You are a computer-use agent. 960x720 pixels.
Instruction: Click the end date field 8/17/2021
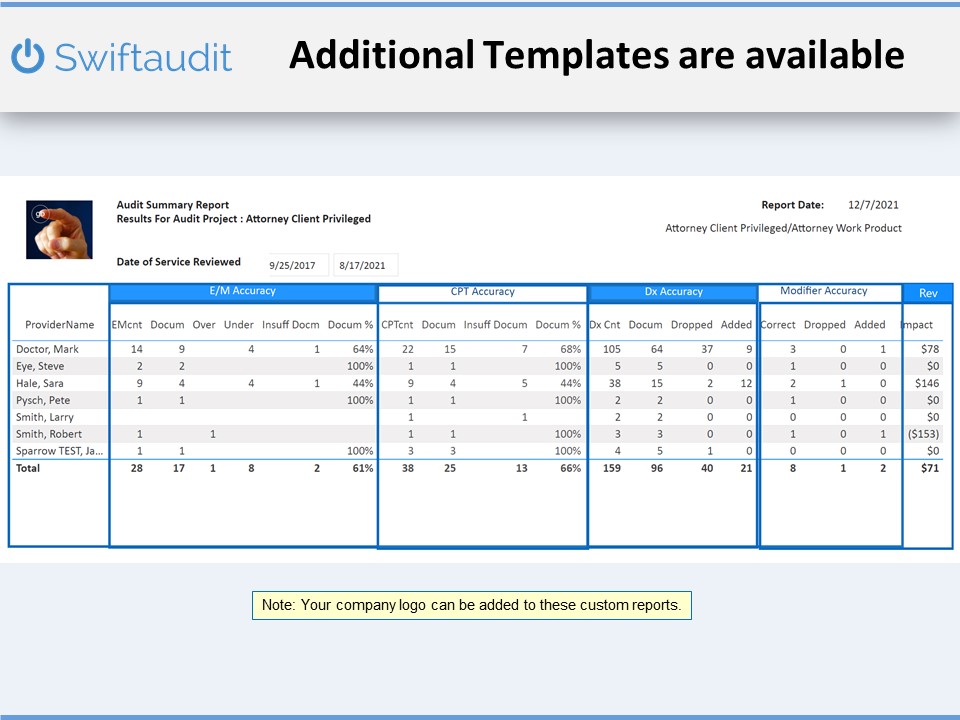click(x=362, y=265)
